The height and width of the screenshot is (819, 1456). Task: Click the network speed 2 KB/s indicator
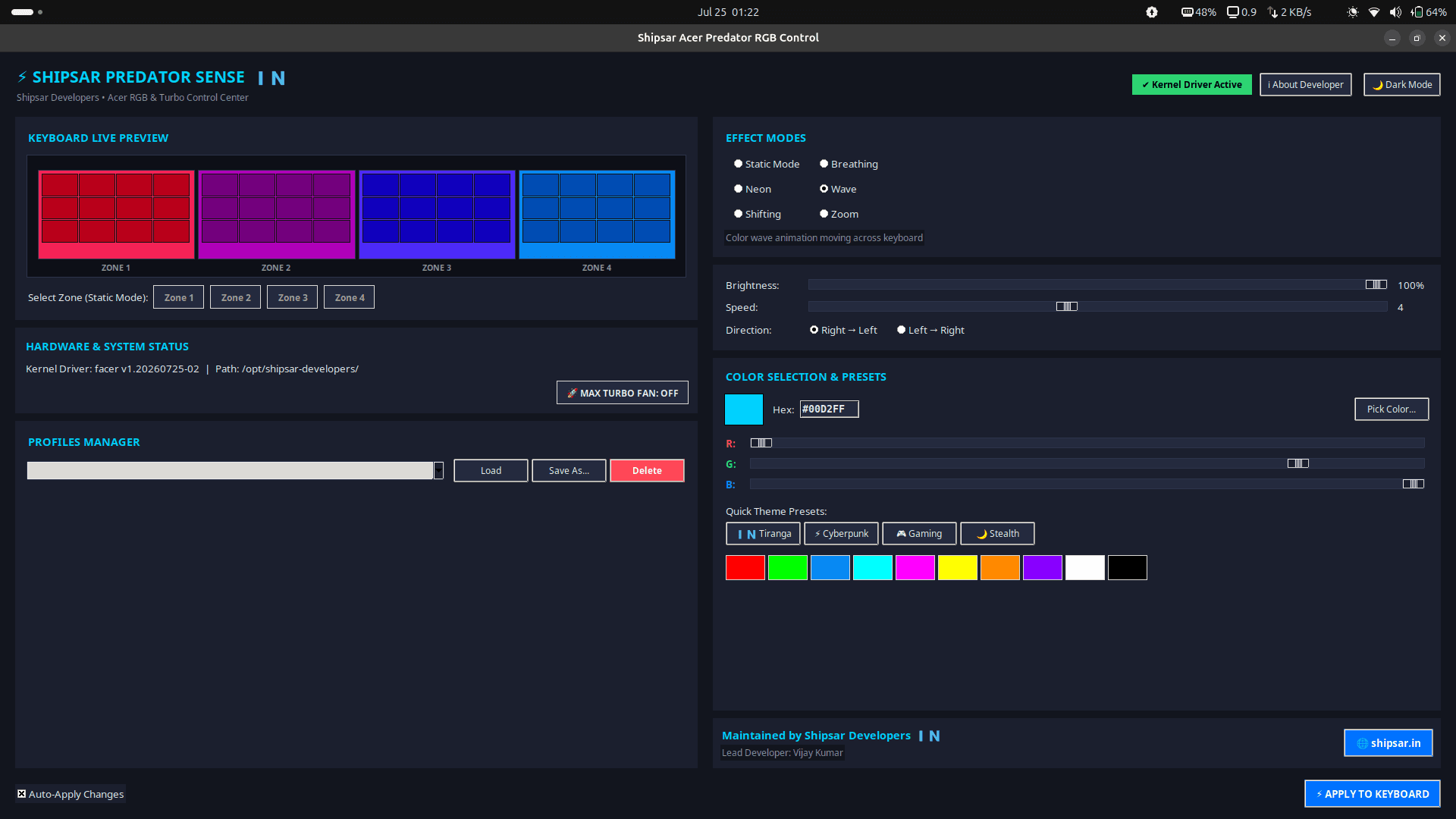coord(1290,12)
